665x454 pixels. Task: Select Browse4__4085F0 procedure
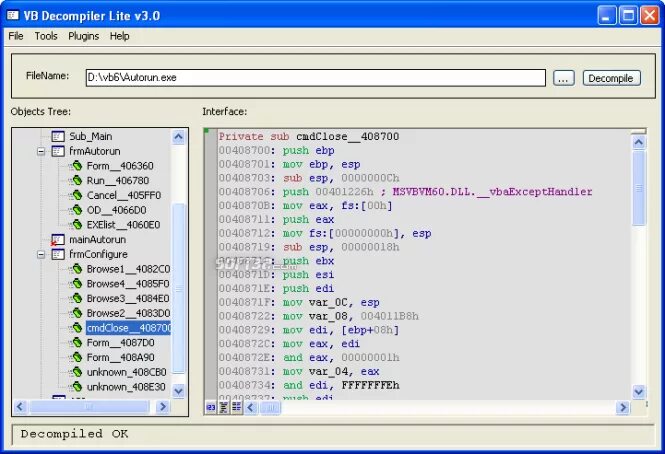click(128, 284)
